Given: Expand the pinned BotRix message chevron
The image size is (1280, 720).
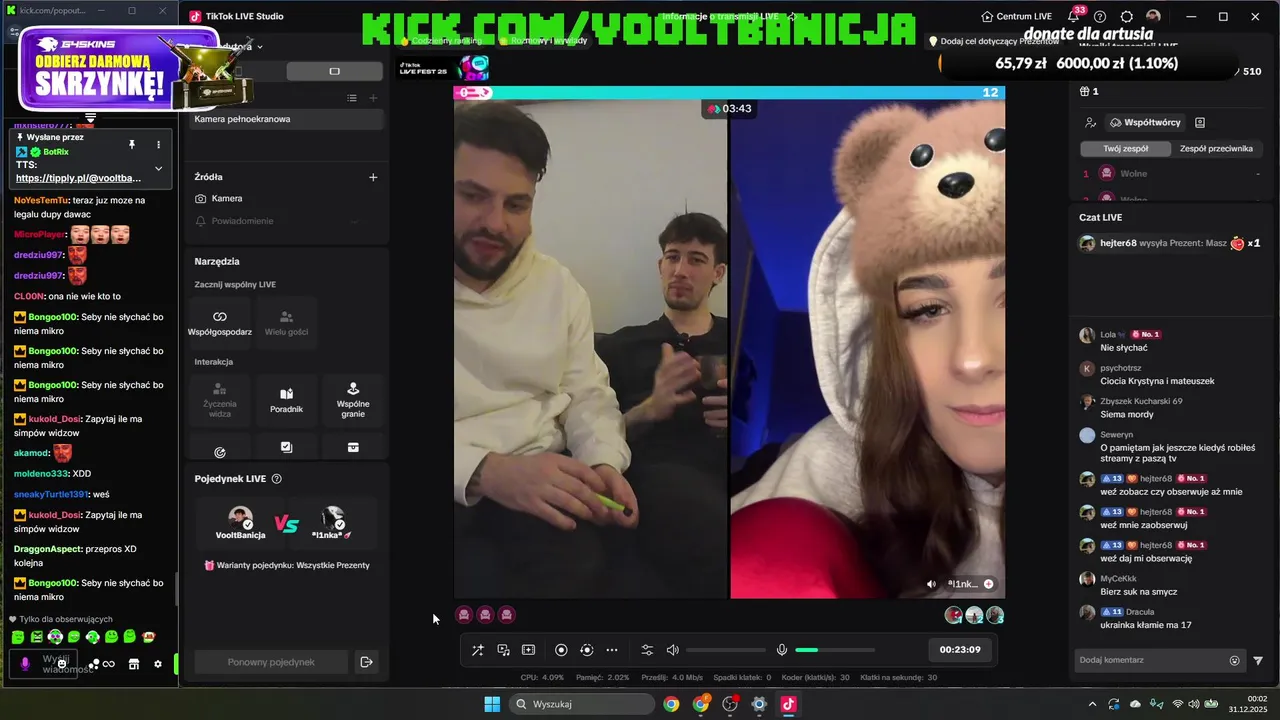Looking at the screenshot, I should [158, 168].
